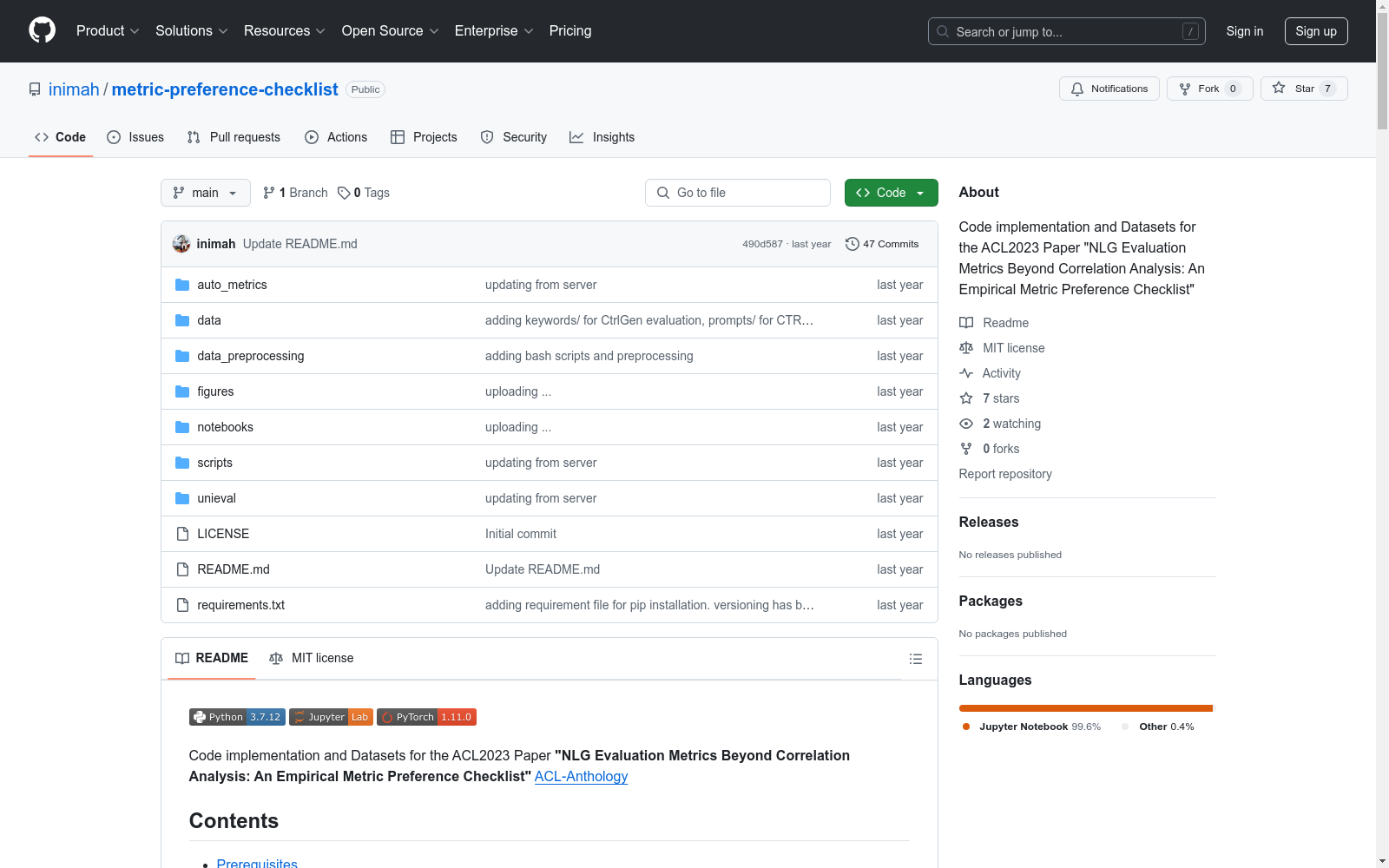This screenshot has height=868, width=1389.
Task: Click the orange Jupyter Notebook language bar
Action: coord(1084,708)
